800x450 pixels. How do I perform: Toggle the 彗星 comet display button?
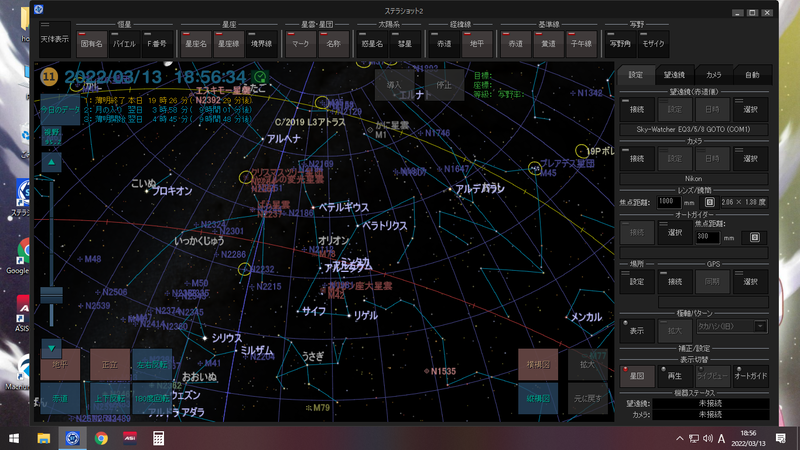click(405, 44)
